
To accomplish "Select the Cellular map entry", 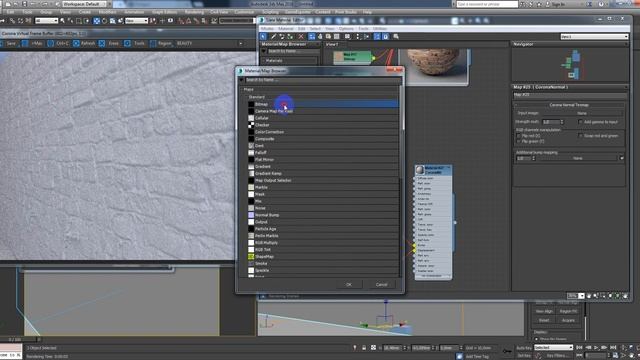I will [322, 118].
